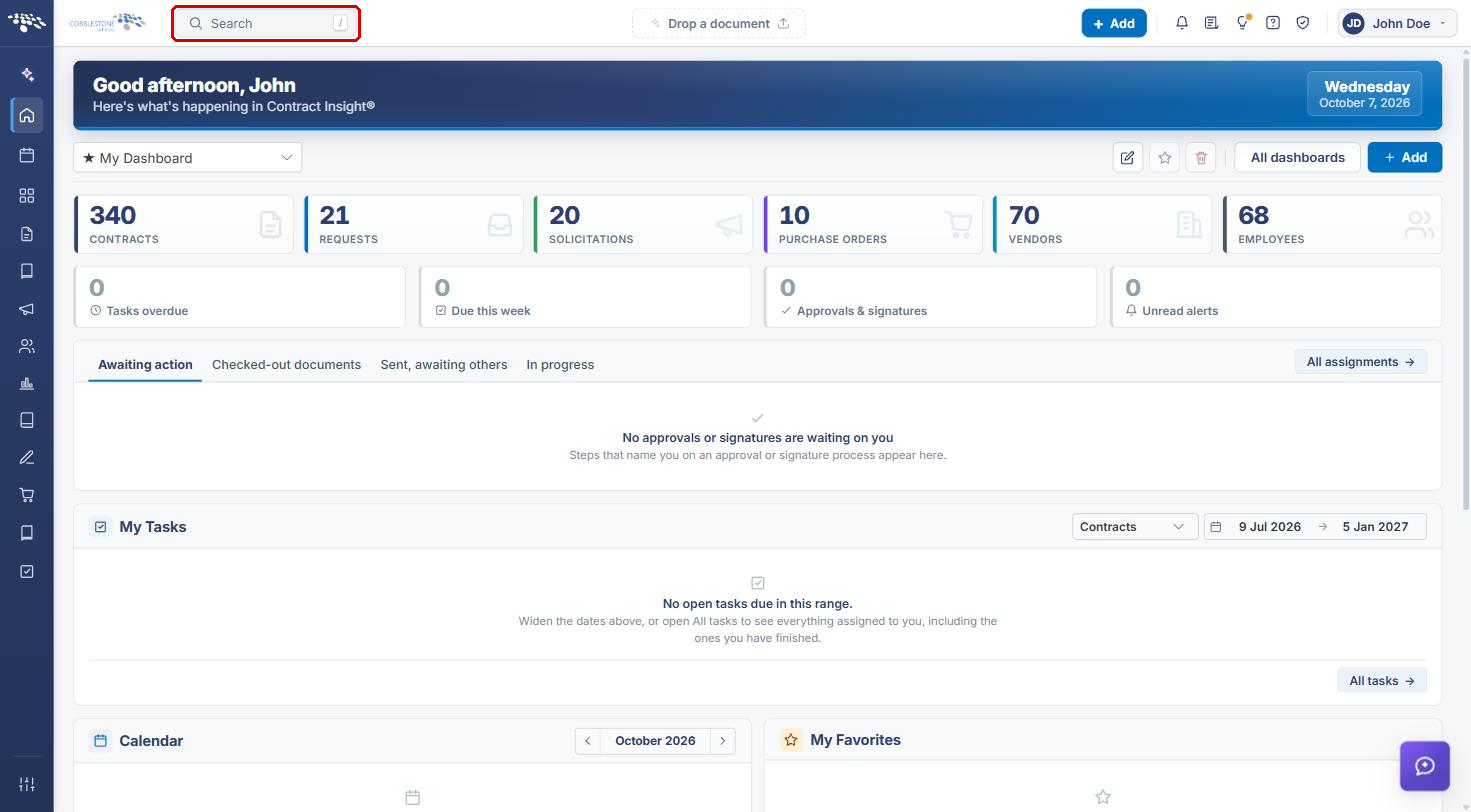Open the document icon in left sidebar

tap(27, 234)
